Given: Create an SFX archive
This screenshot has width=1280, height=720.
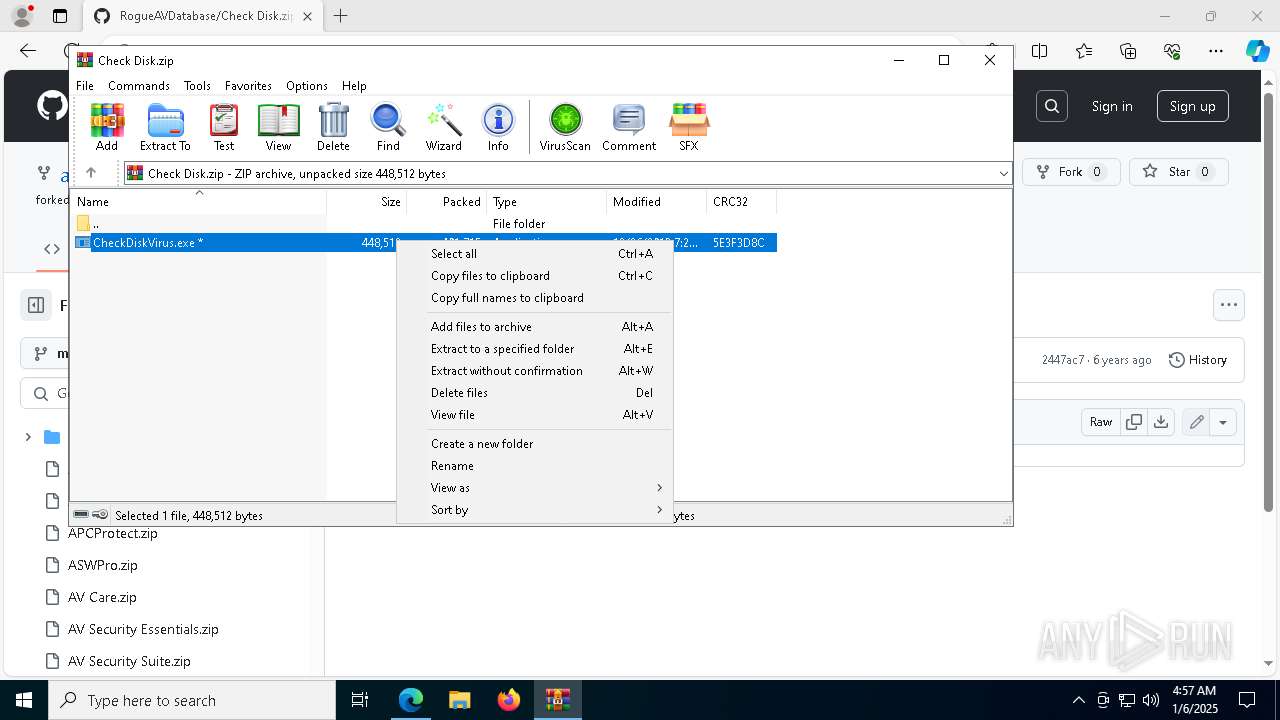Looking at the screenshot, I should tap(689, 127).
